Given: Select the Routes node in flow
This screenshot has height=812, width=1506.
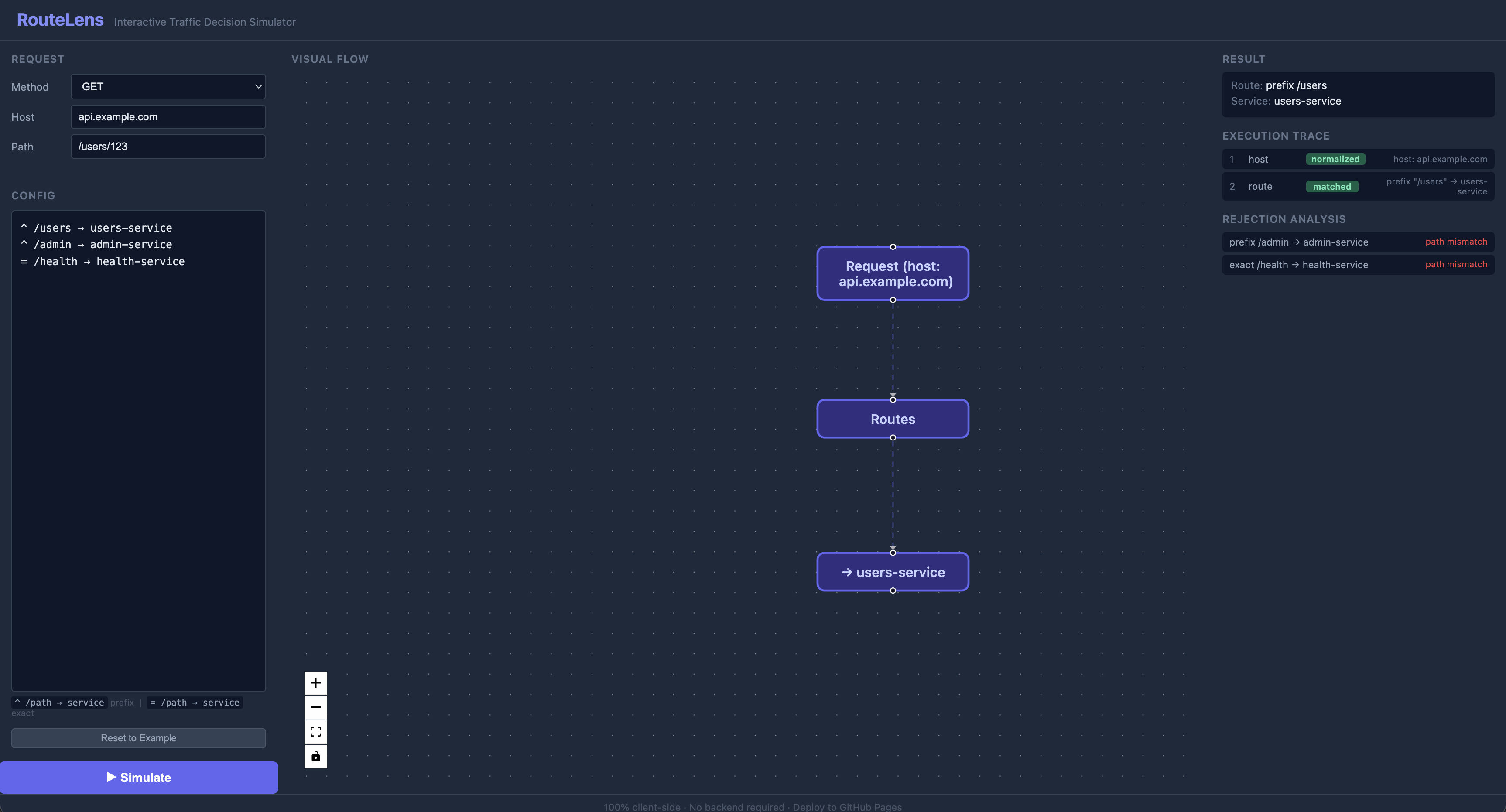Looking at the screenshot, I should 893,419.
